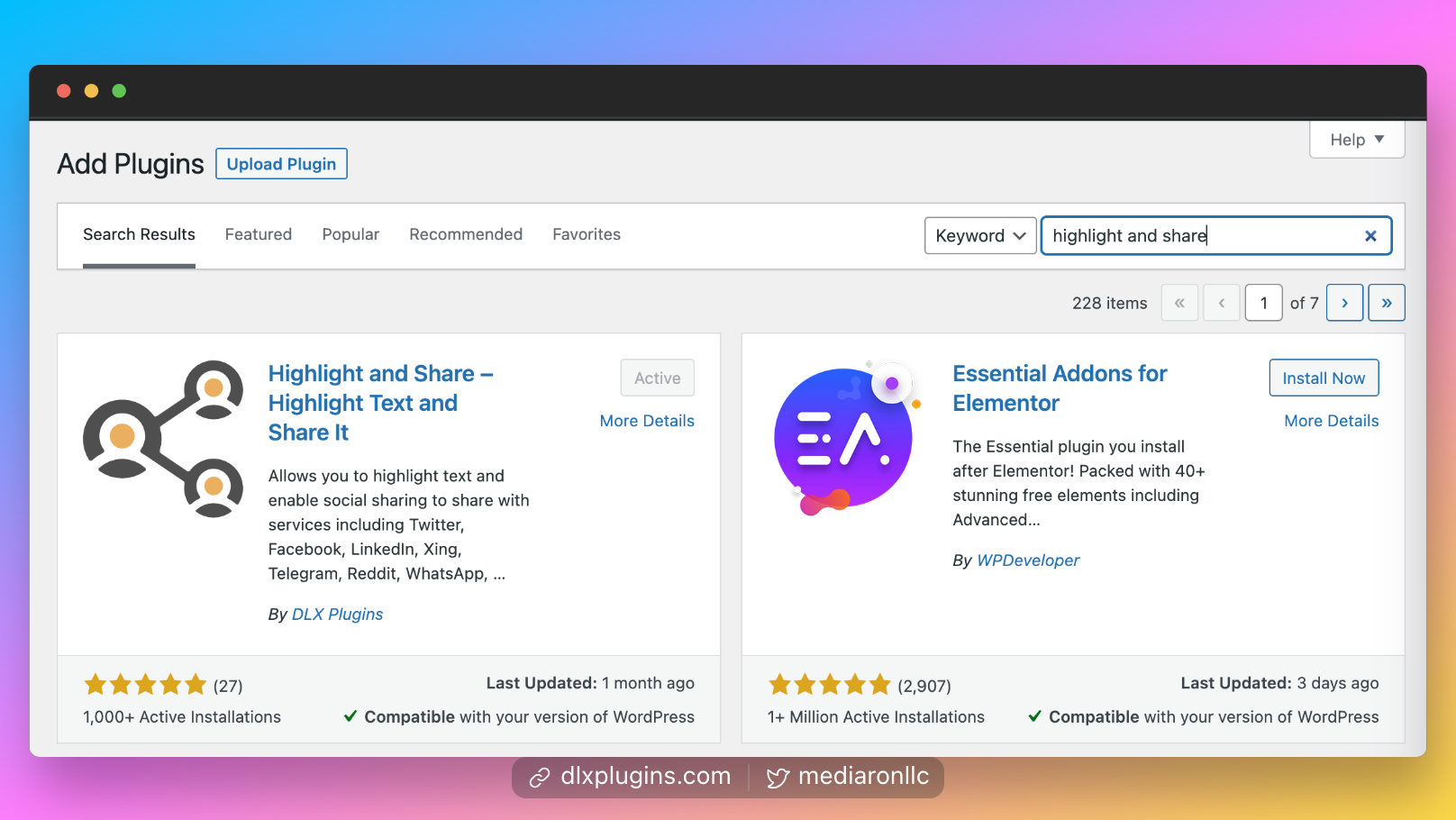
Task: Click the red window close dot
Action: coord(64,91)
